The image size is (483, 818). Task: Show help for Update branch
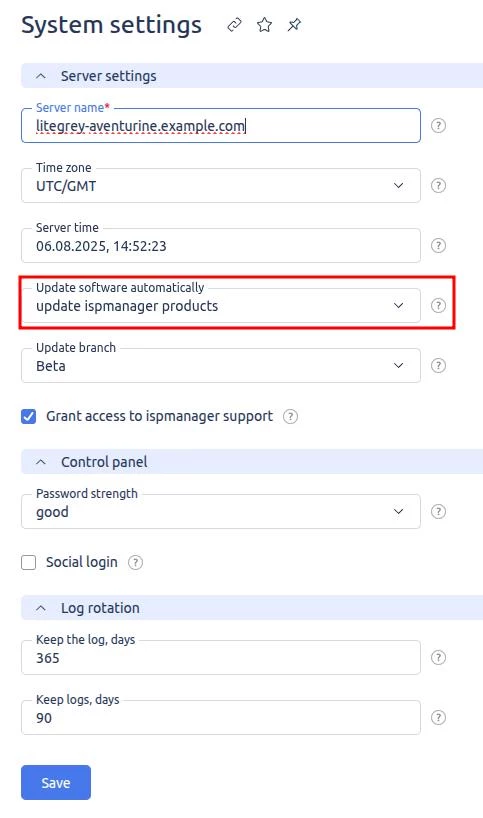click(x=438, y=366)
